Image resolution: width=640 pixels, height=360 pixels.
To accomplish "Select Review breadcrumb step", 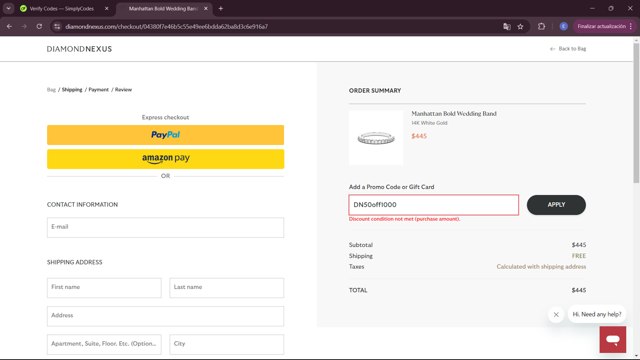I will click(123, 89).
